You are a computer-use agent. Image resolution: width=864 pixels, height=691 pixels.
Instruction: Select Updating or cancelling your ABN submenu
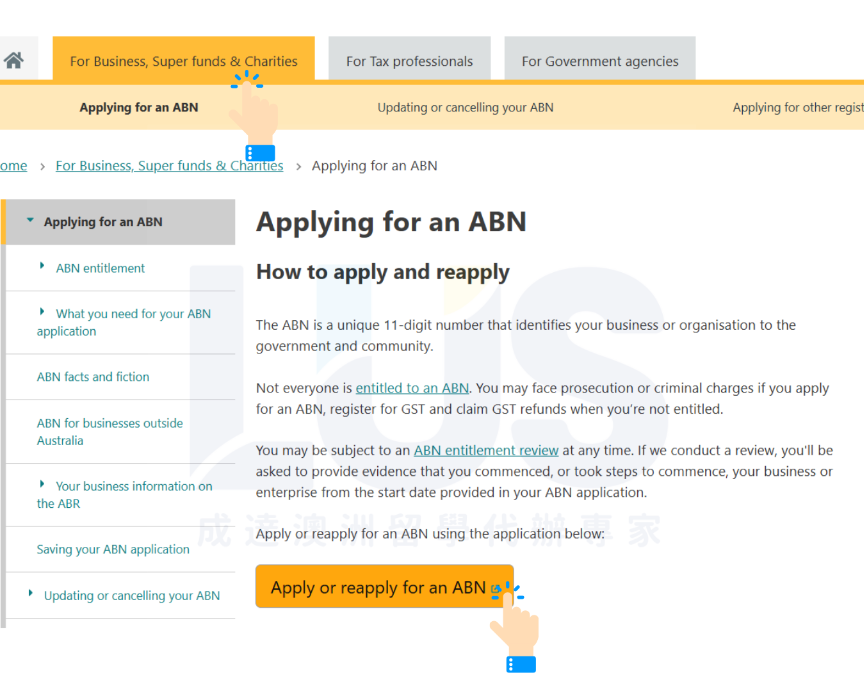465,107
